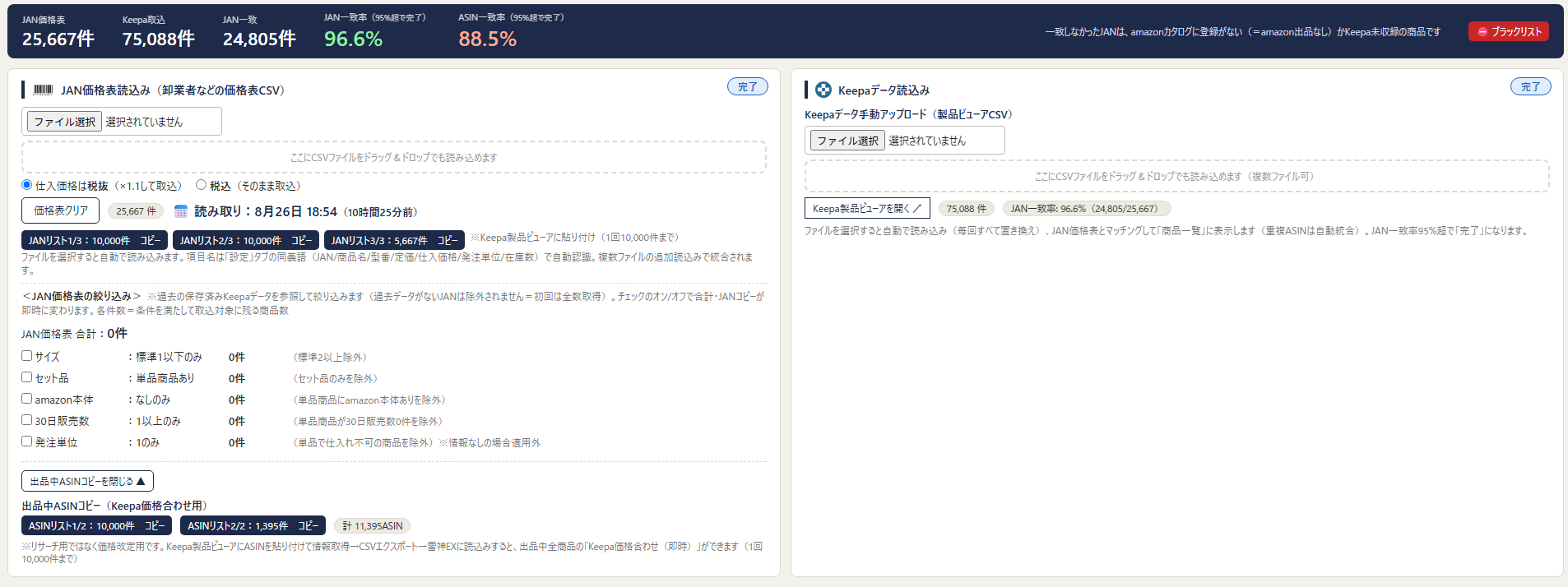Screen dimensions: 1568x587
Task: Click the <JAN価格表の絞り込み> heading
Action: tap(81, 296)
